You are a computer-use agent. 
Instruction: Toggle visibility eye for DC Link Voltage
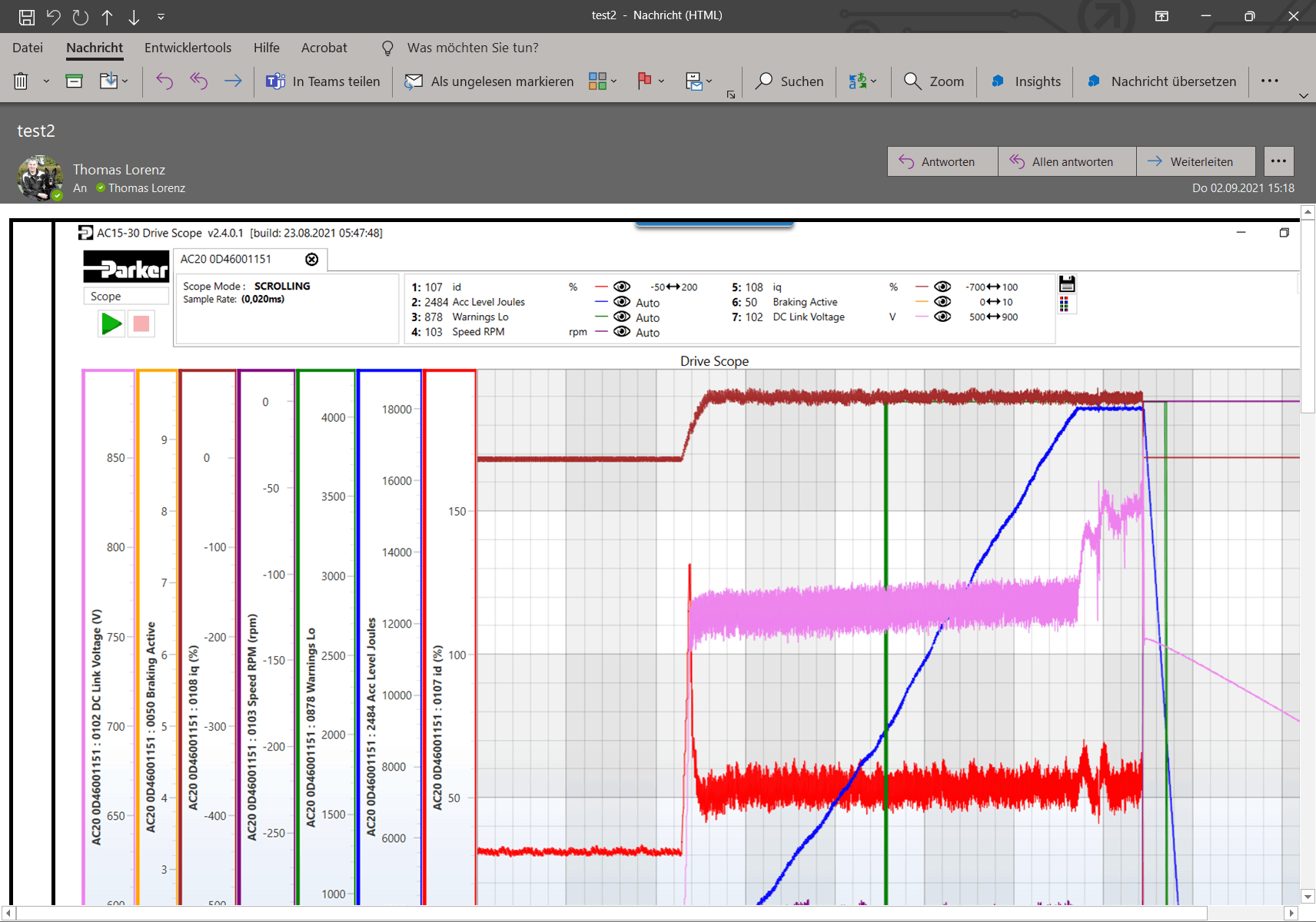click(942, 317)
